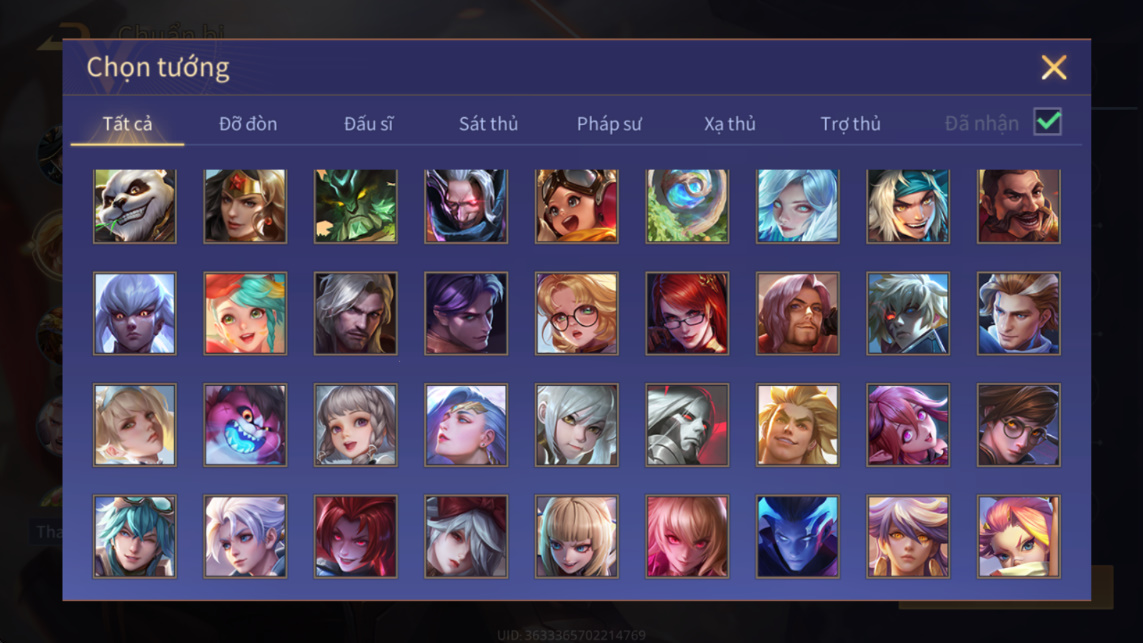This screenshot has height=643, width=1143.
Task: Select the panda hero portrait
Action: coord(135,206)
